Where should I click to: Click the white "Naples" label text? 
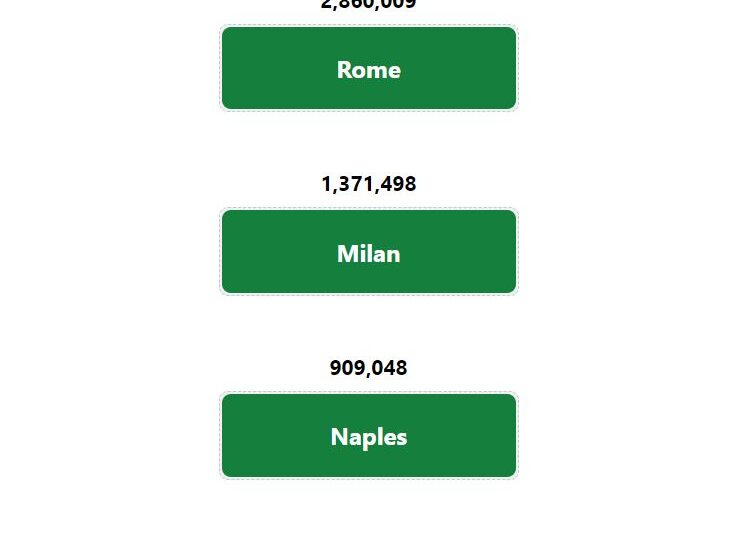[369, 438]
